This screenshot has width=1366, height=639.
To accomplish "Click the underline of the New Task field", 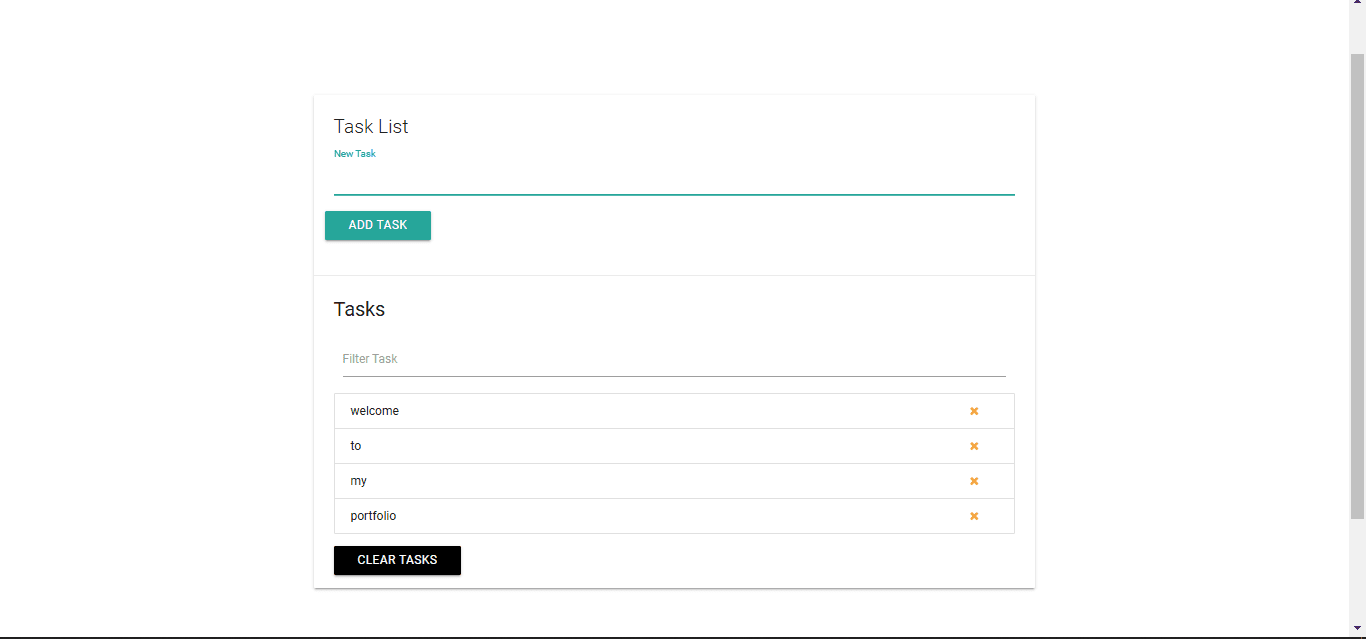I will (674, 194).
